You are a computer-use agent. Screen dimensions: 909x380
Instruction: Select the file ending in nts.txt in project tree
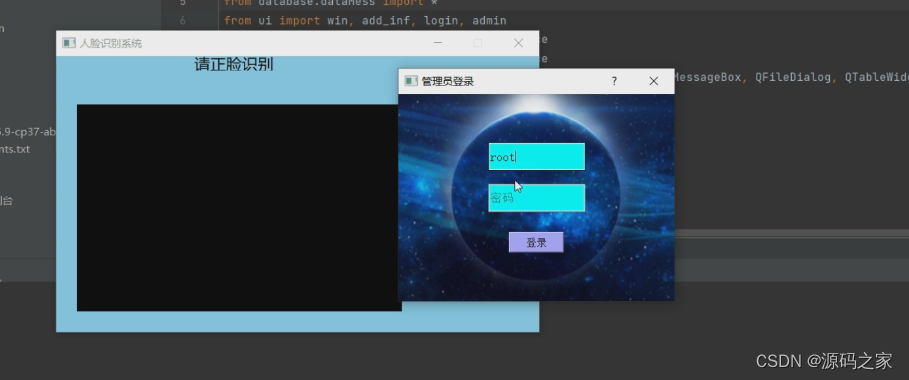[x=14, y=149]
